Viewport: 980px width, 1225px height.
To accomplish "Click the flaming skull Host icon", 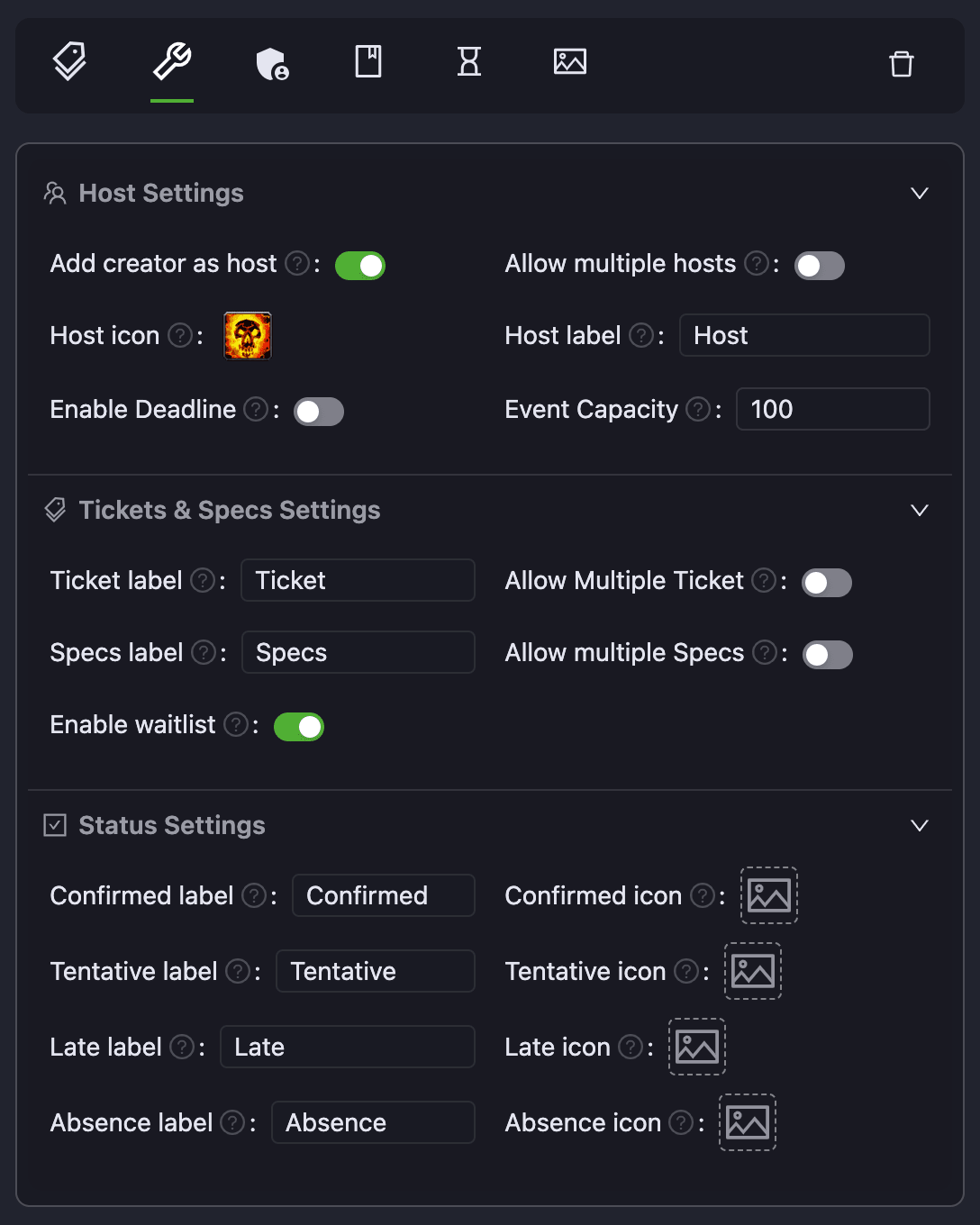I will pyautogui.click(x=247, y=335).
